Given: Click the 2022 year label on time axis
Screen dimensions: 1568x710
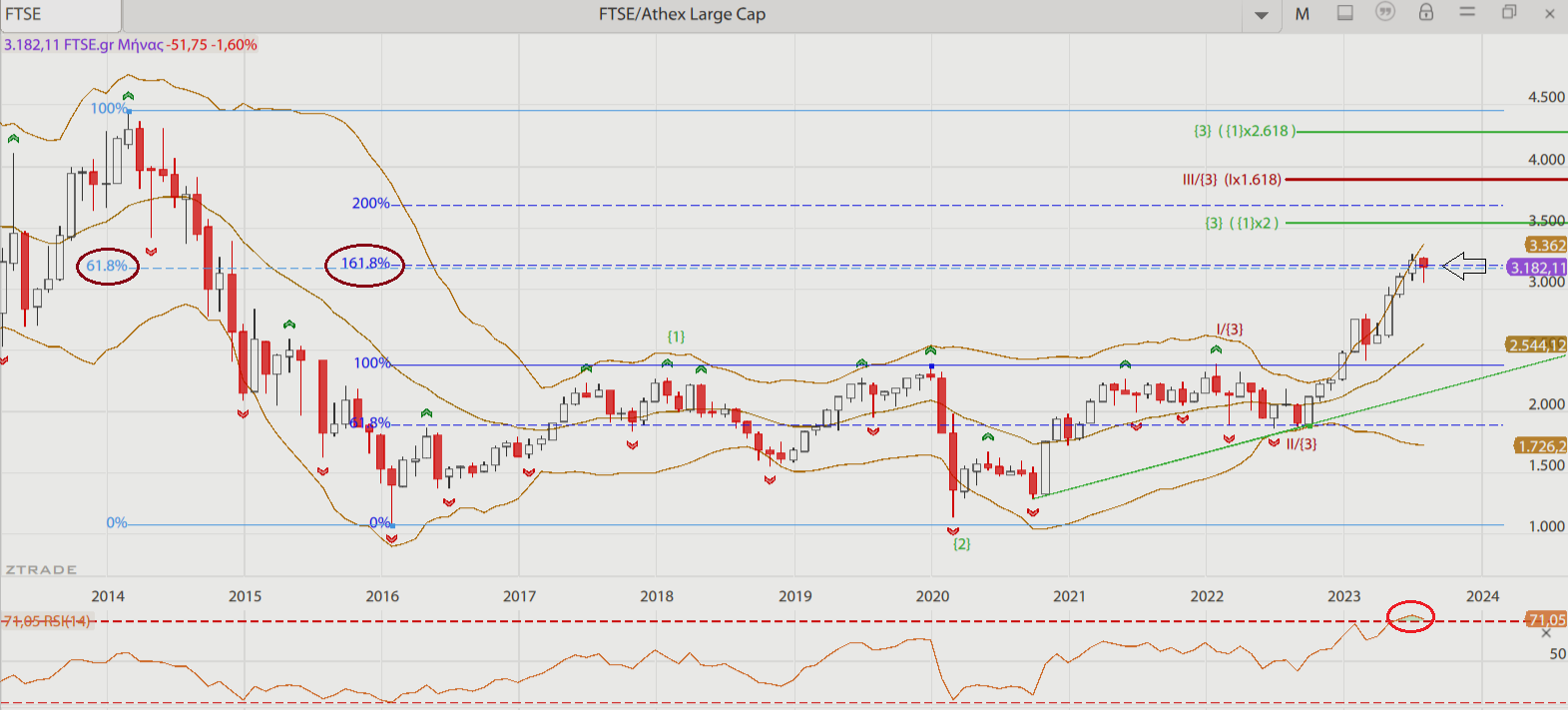Looking at the screenshot, I should pyautogui.click(x=1207, y=596).
